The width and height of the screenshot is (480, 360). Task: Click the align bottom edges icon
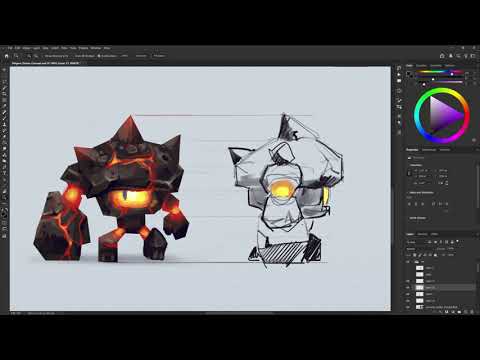(x=447, y=204)
